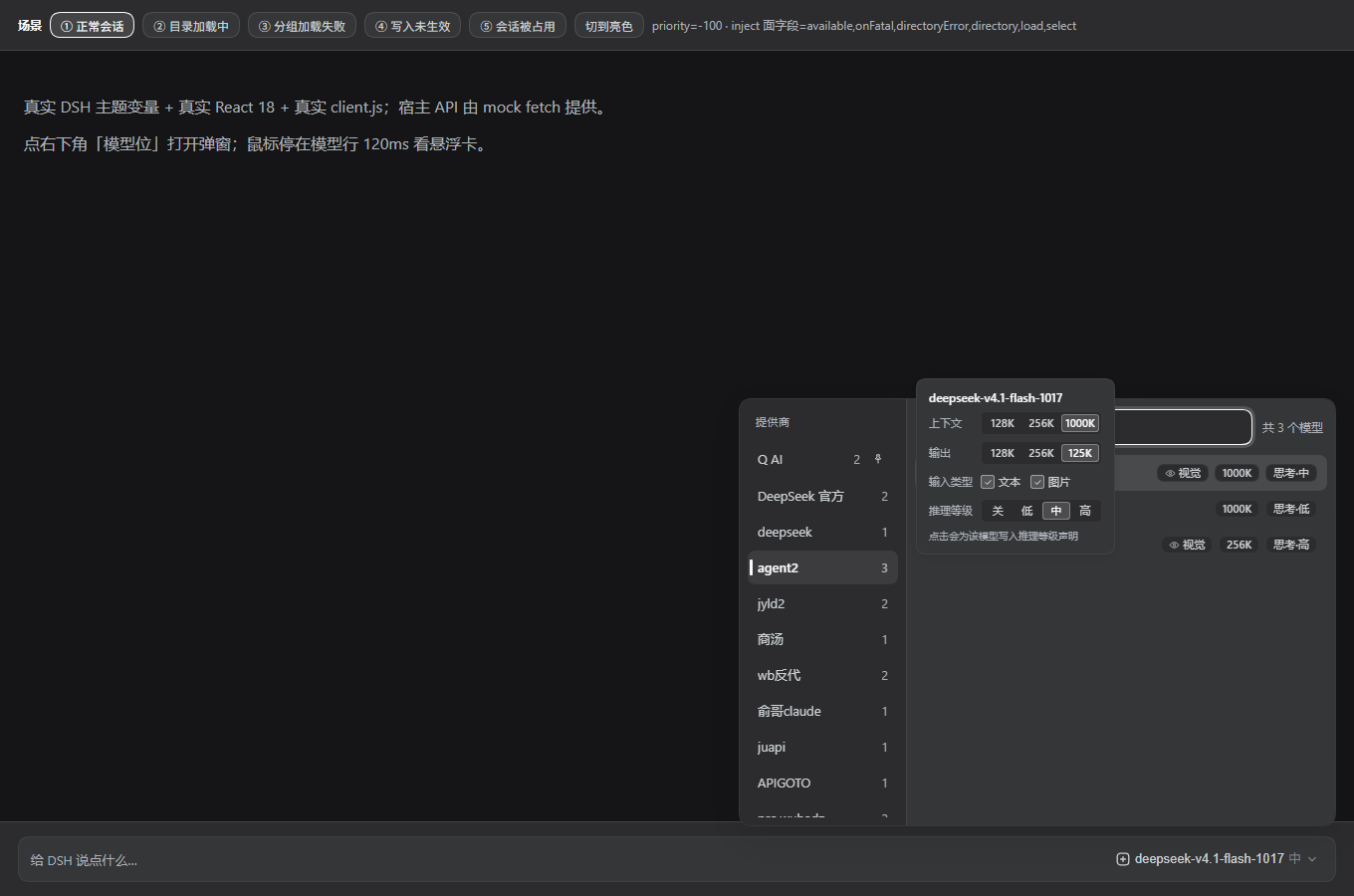Select the 俞哥claude provider
Screen dimensions: 1354x896
(x=822, y=711)
